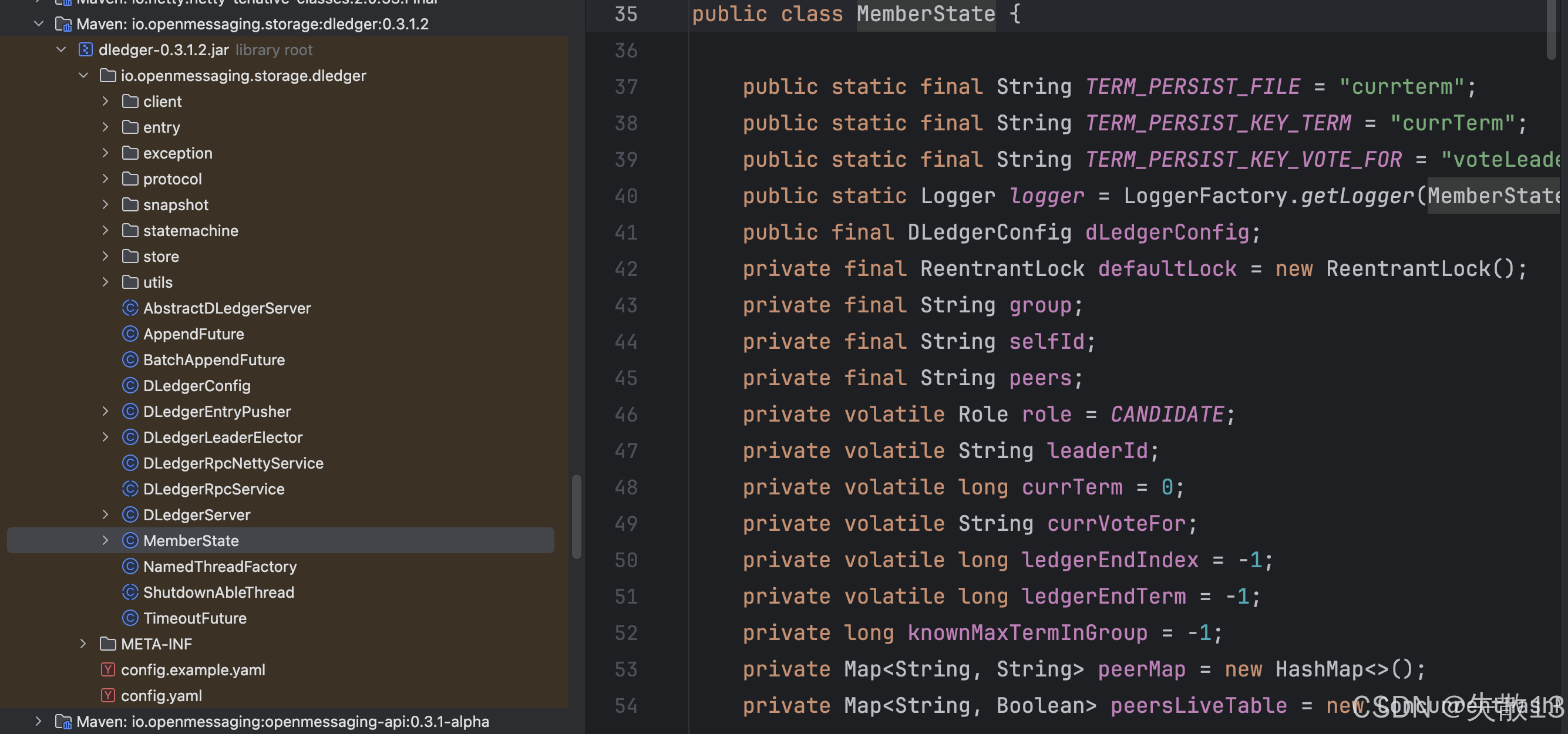Click the DLedgerConfig class icon
Viewport: 1568px width, 734px height.
coord(130,385)
